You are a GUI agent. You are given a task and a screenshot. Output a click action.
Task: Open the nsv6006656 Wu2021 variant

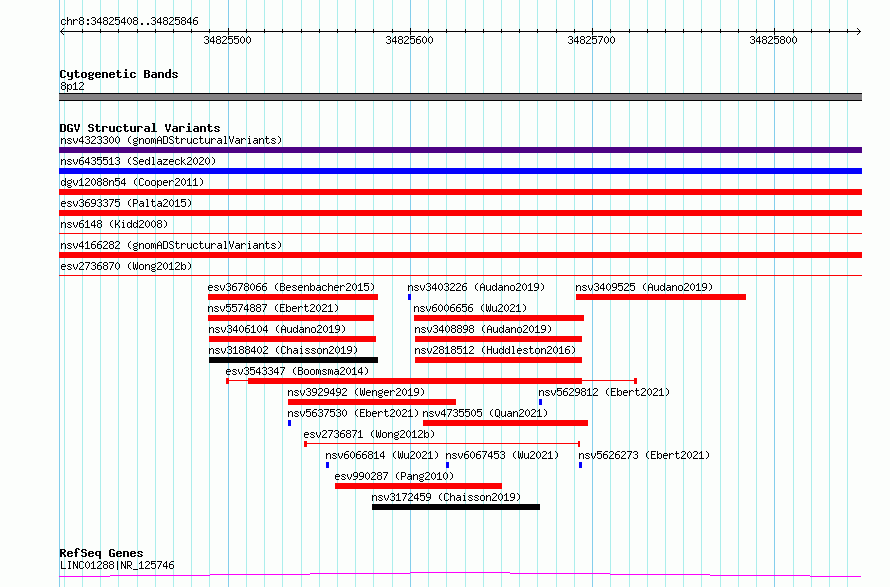(x=470, y=308)
